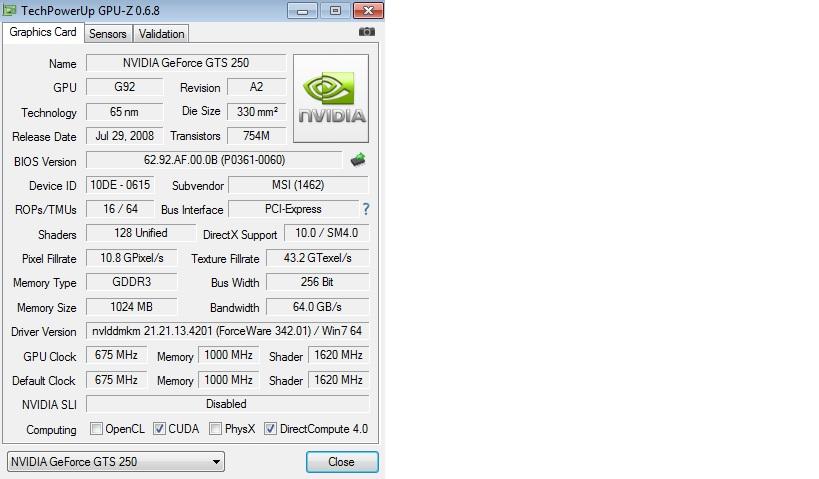This screenshot has height=479, width=819.
Task: Click the Default Clock row Shader value 1620 MHz
Action: click(x=338, y=380)
